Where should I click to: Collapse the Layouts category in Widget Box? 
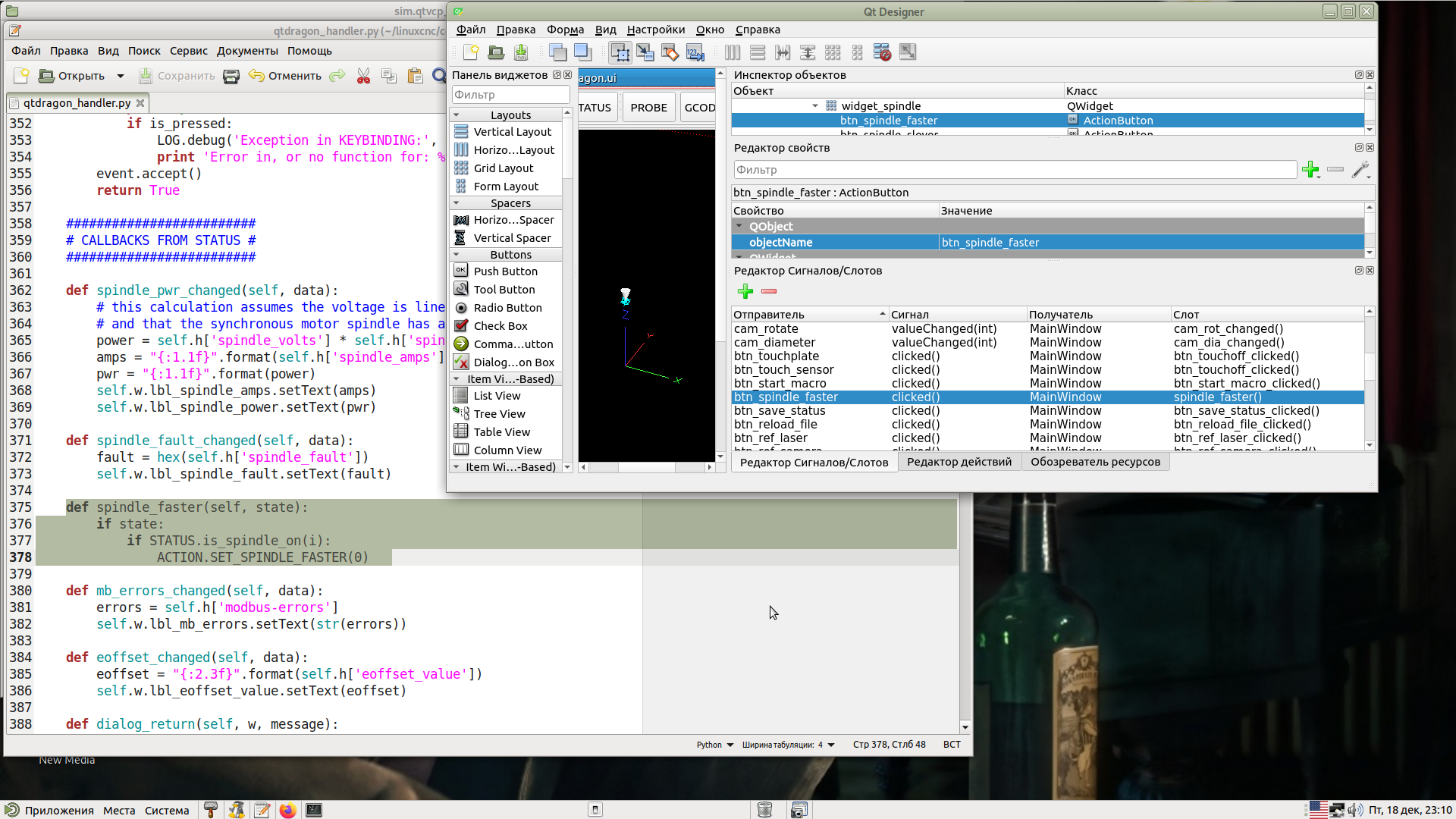pos(457,115)
